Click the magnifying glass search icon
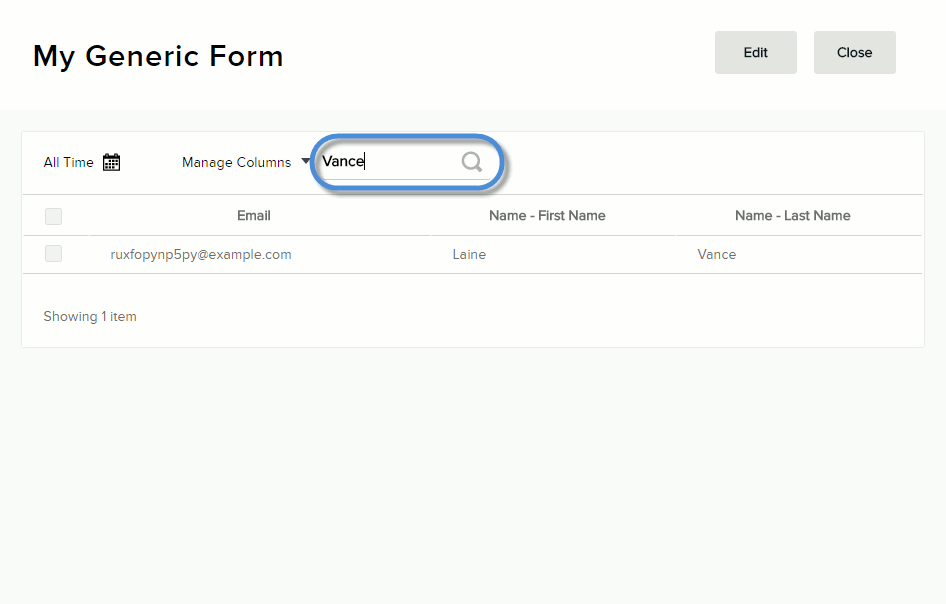The width and height of the screenshot is (946, 604). 472,162
